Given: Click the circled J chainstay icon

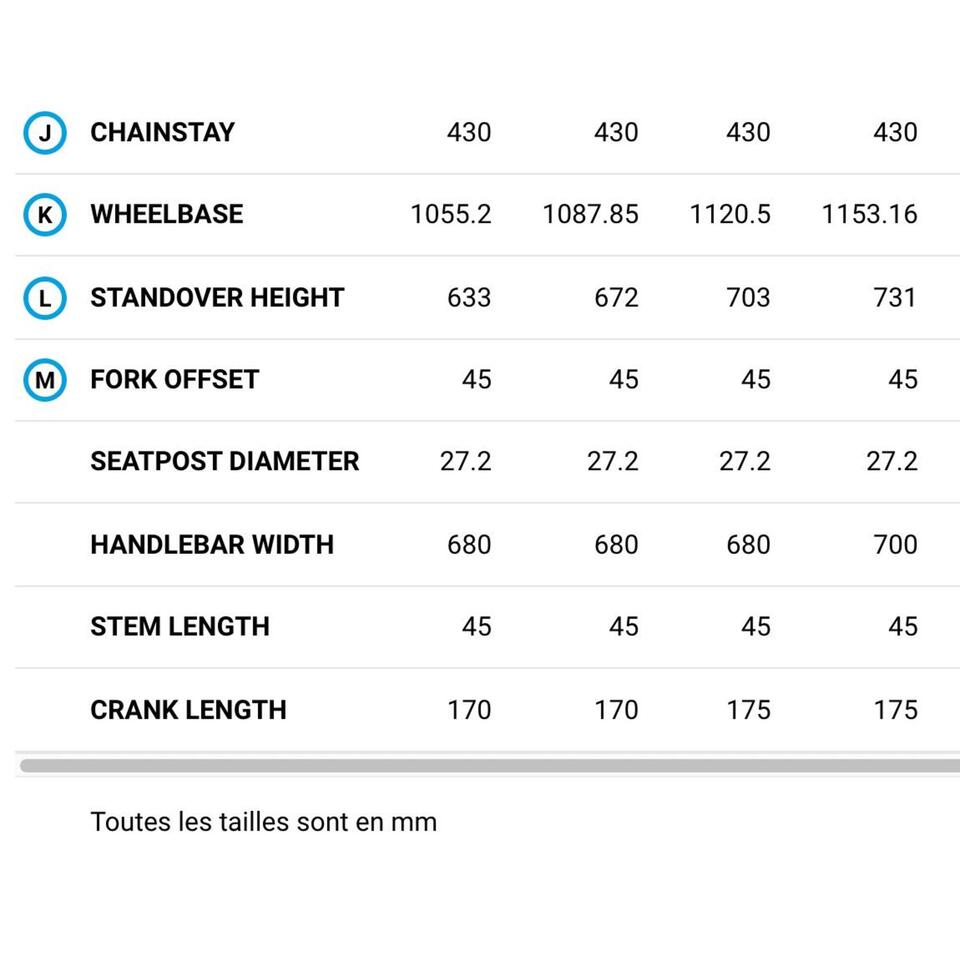Looking at the screenshot, I should [45, 133].
